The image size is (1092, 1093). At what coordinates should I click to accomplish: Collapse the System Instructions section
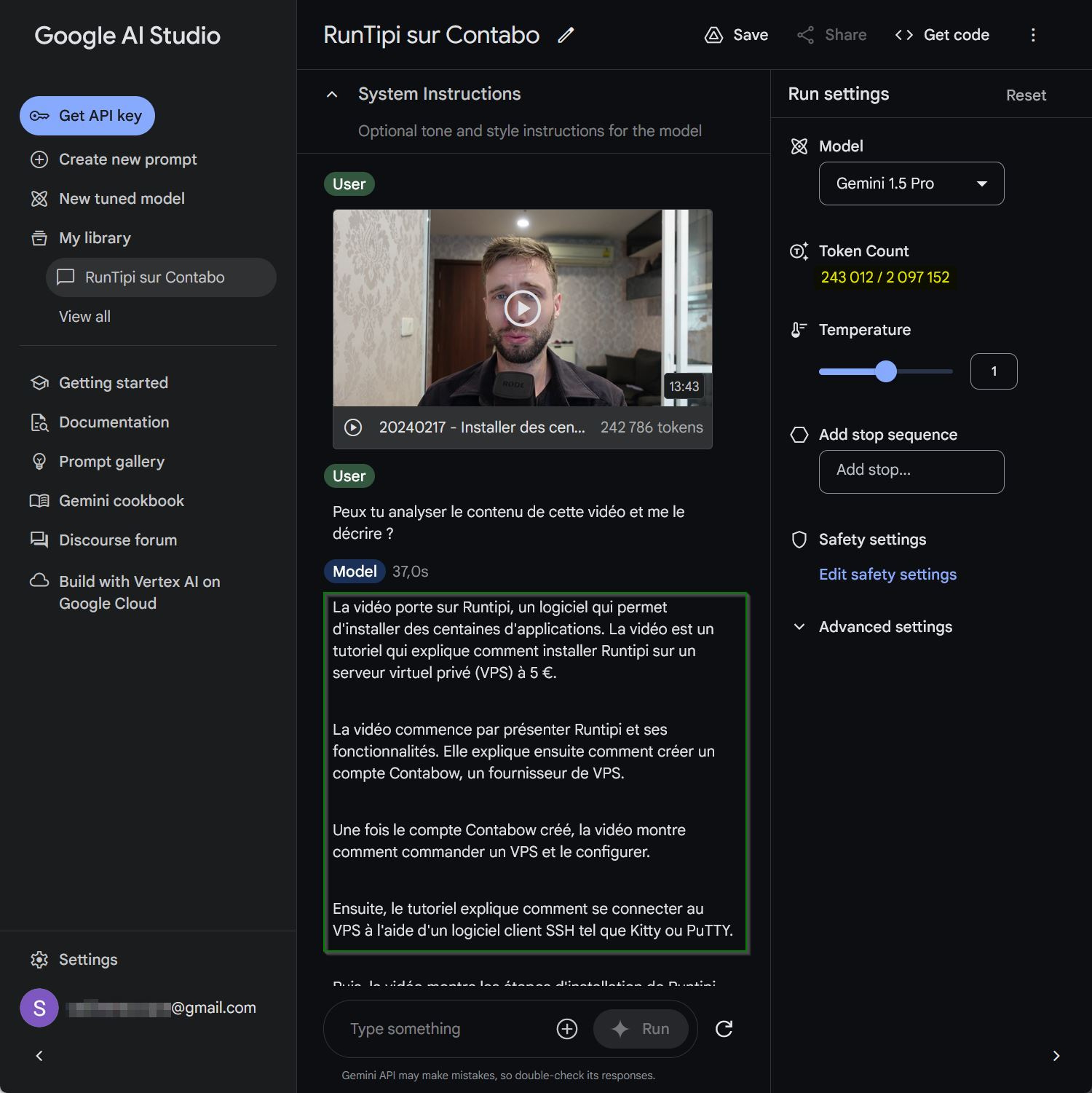click(x=332, y=94)
